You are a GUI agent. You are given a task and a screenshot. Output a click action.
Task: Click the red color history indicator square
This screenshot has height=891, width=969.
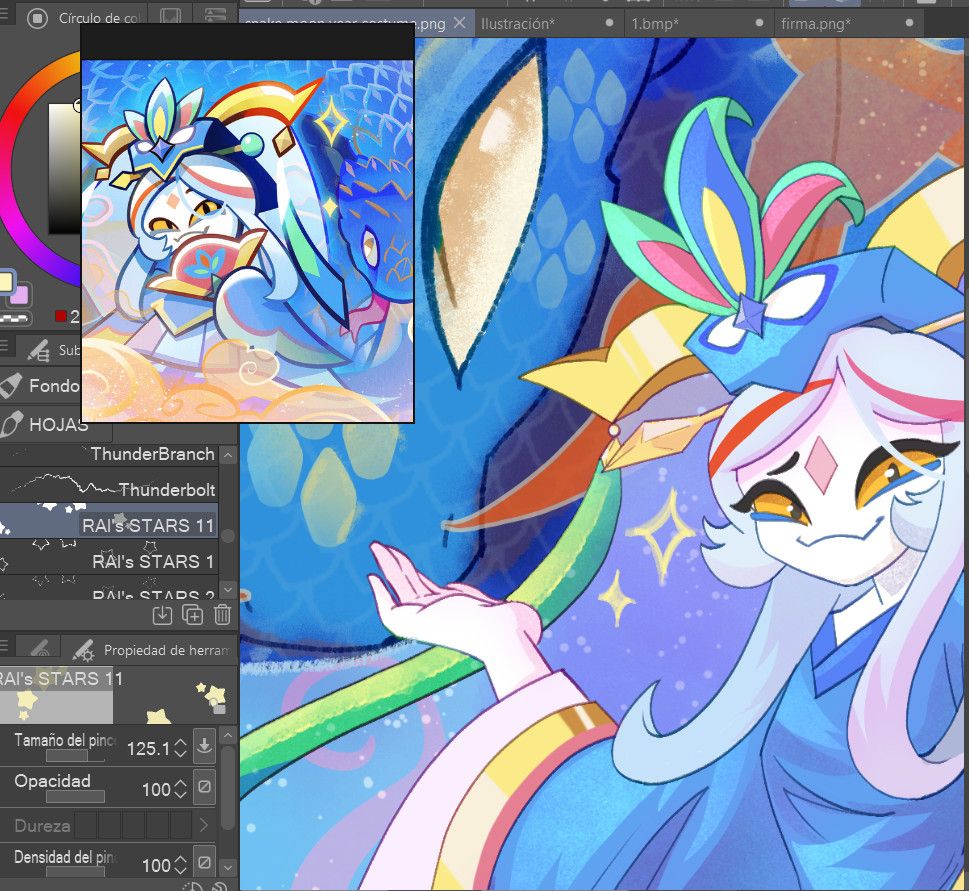[61, 316]
